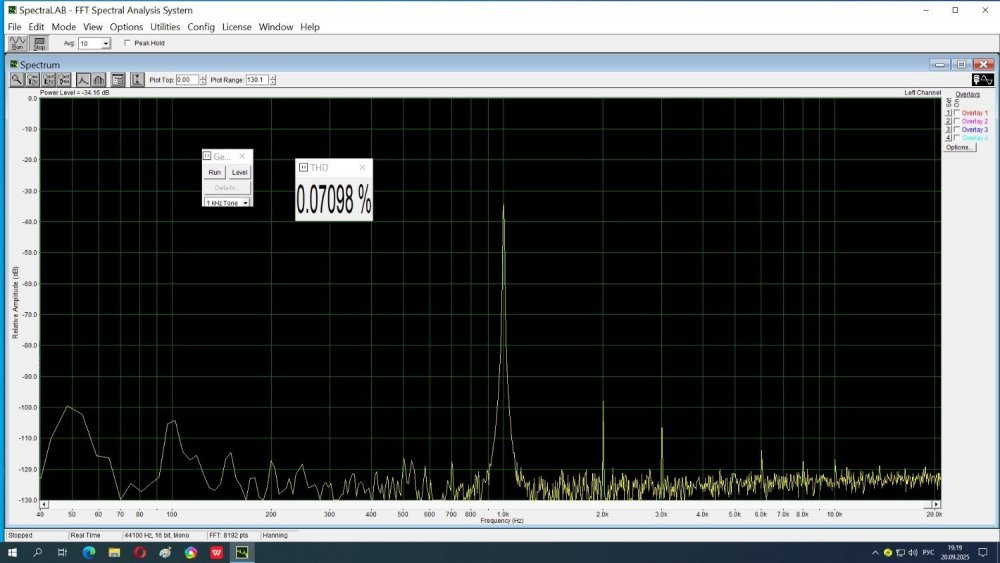Switch spectrum to bar graph display

(99, 80)
